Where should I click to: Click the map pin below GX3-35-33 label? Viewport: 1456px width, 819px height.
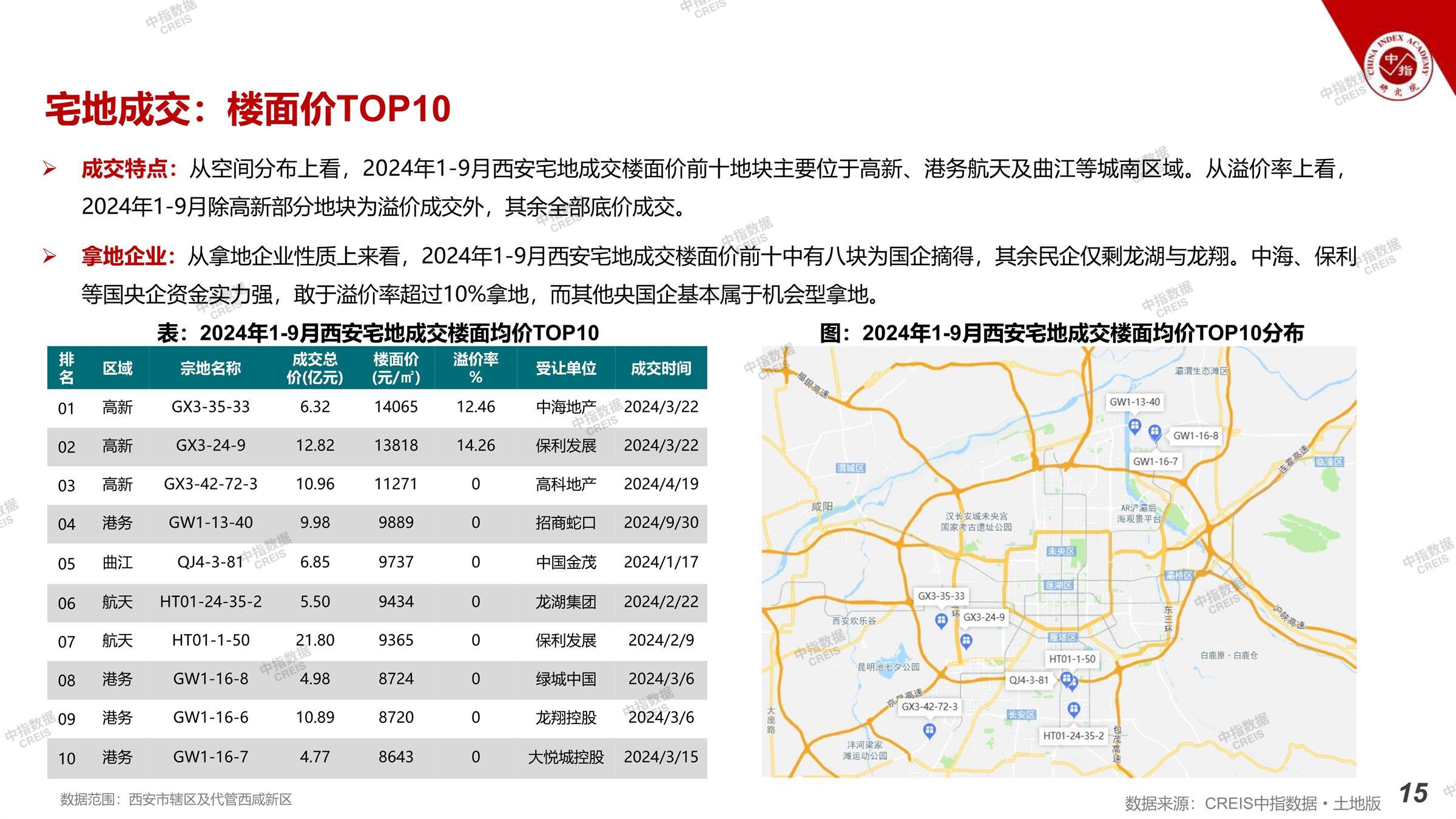click(941, 619)
